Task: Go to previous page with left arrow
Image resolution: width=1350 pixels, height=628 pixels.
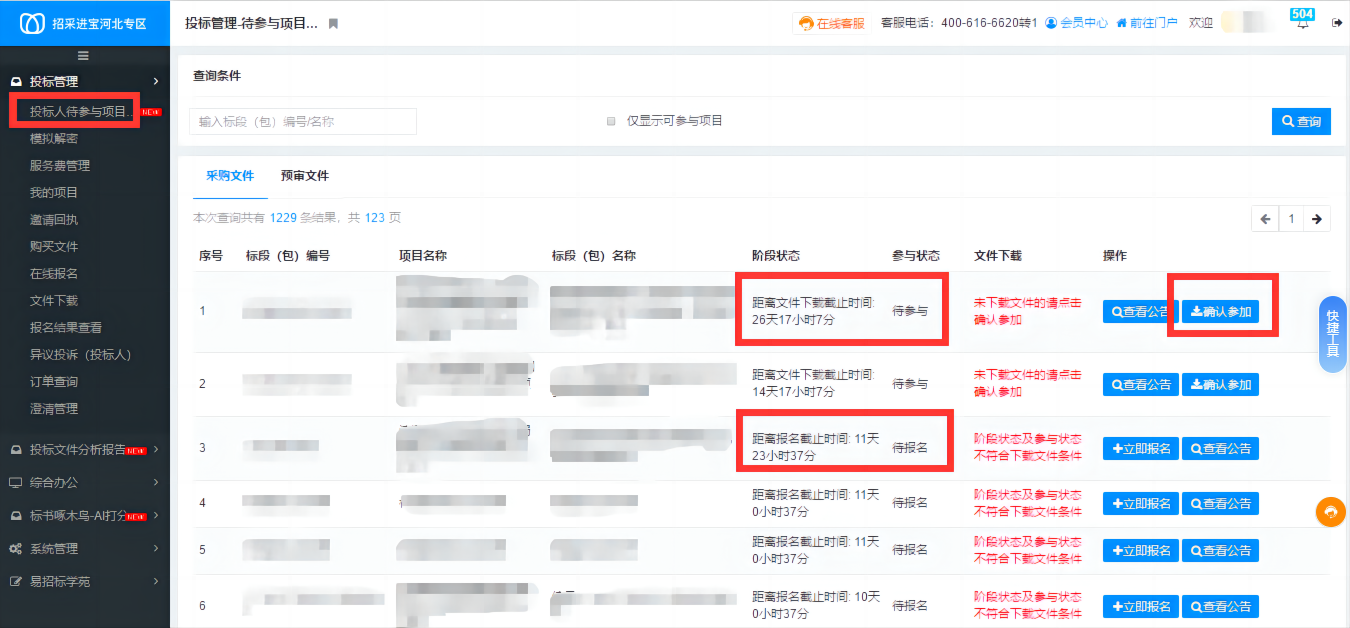Action: point(1265,219)
